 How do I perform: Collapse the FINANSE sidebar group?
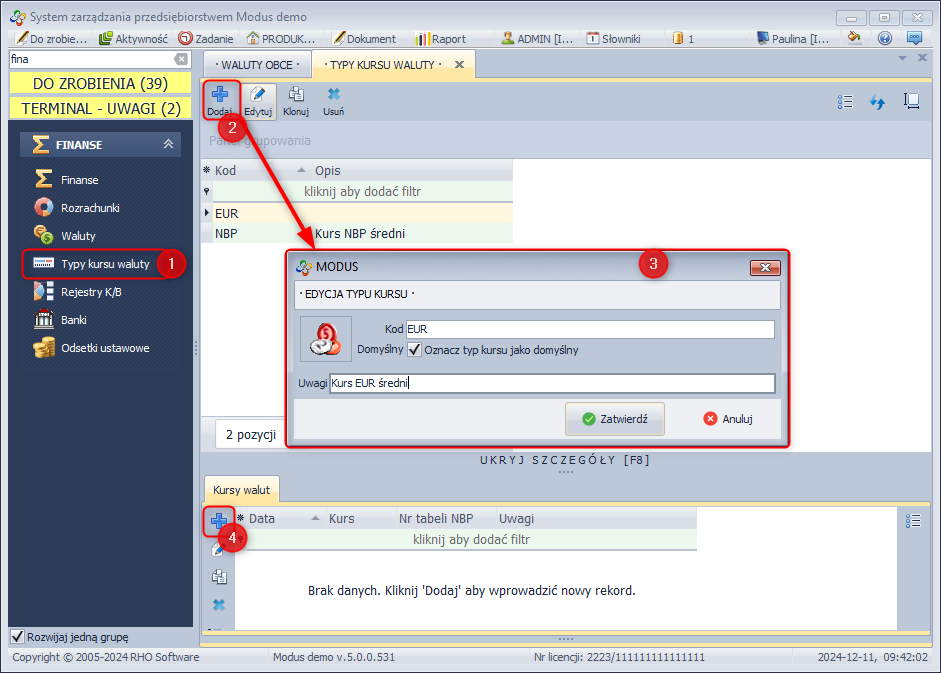[168, 145]
